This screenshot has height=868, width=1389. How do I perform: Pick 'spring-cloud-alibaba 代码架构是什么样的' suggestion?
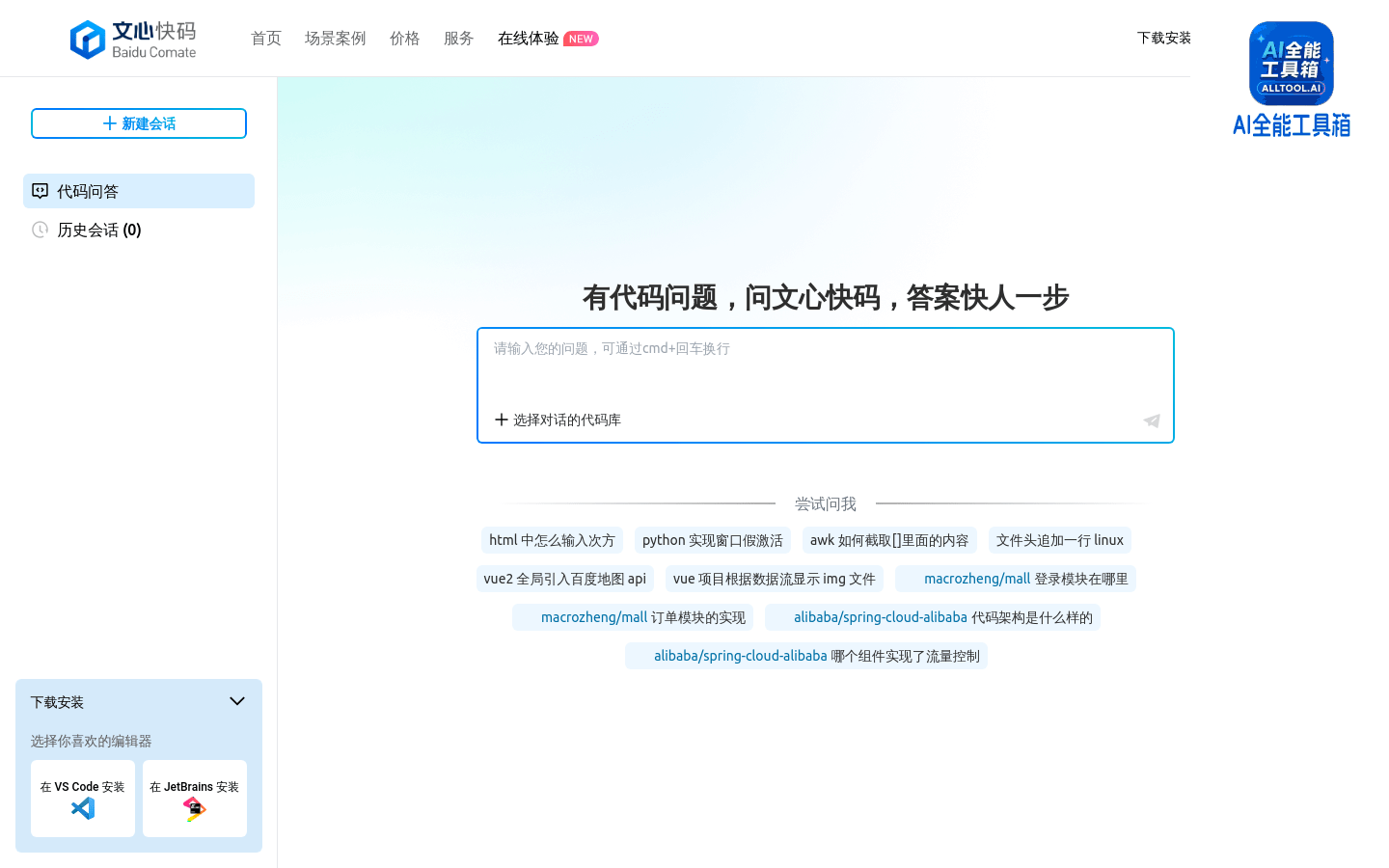tap(933, 617)
